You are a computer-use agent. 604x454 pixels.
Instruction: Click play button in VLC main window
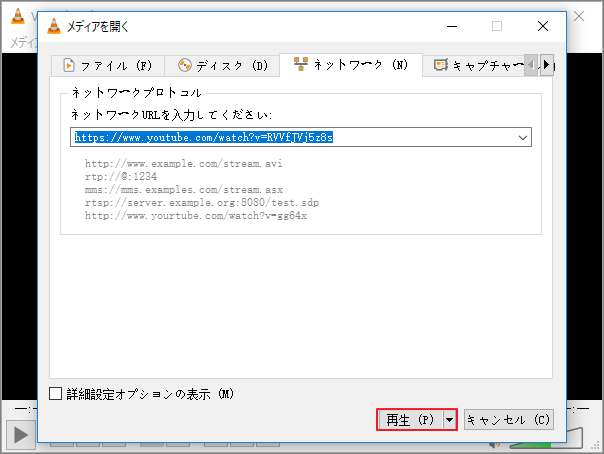[20, 435]
